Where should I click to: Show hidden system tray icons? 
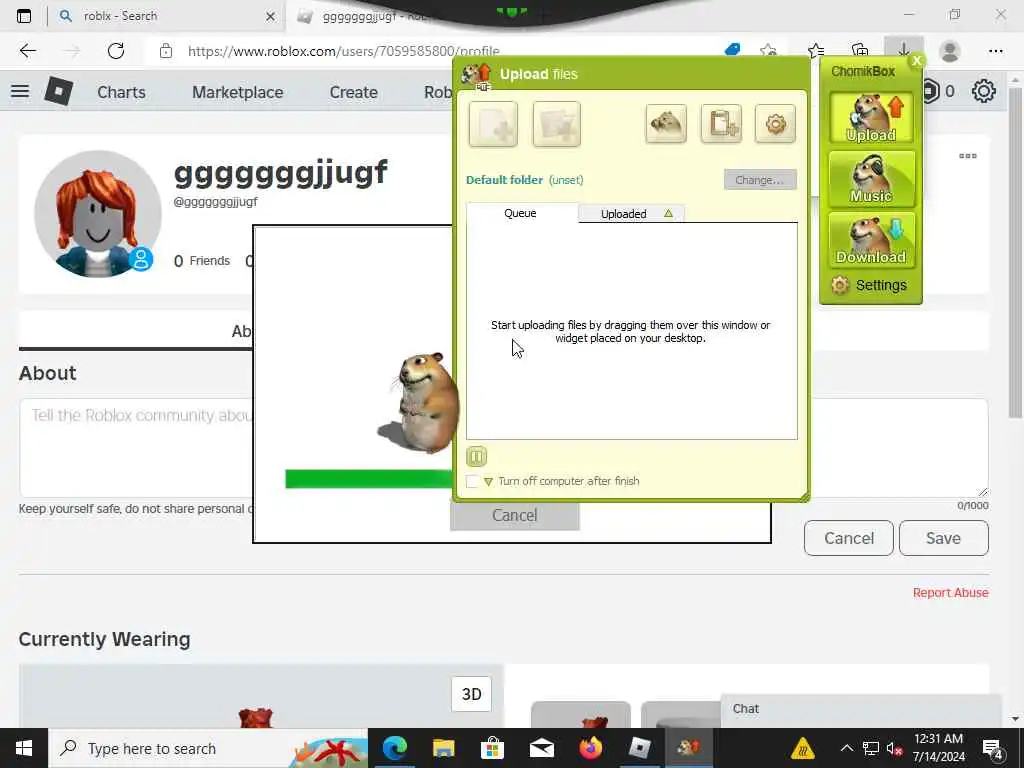click(846, 748)
